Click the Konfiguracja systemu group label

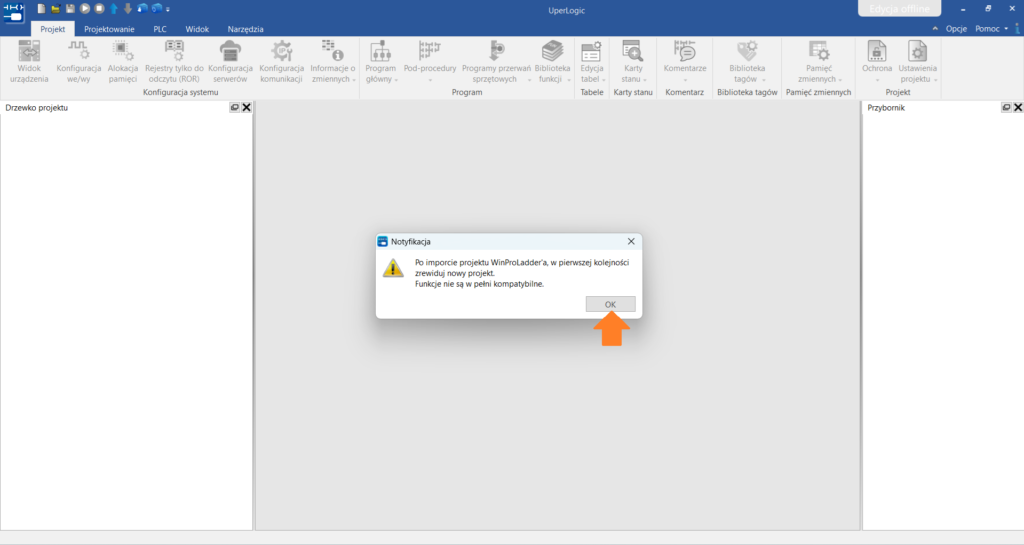point(181,93)
